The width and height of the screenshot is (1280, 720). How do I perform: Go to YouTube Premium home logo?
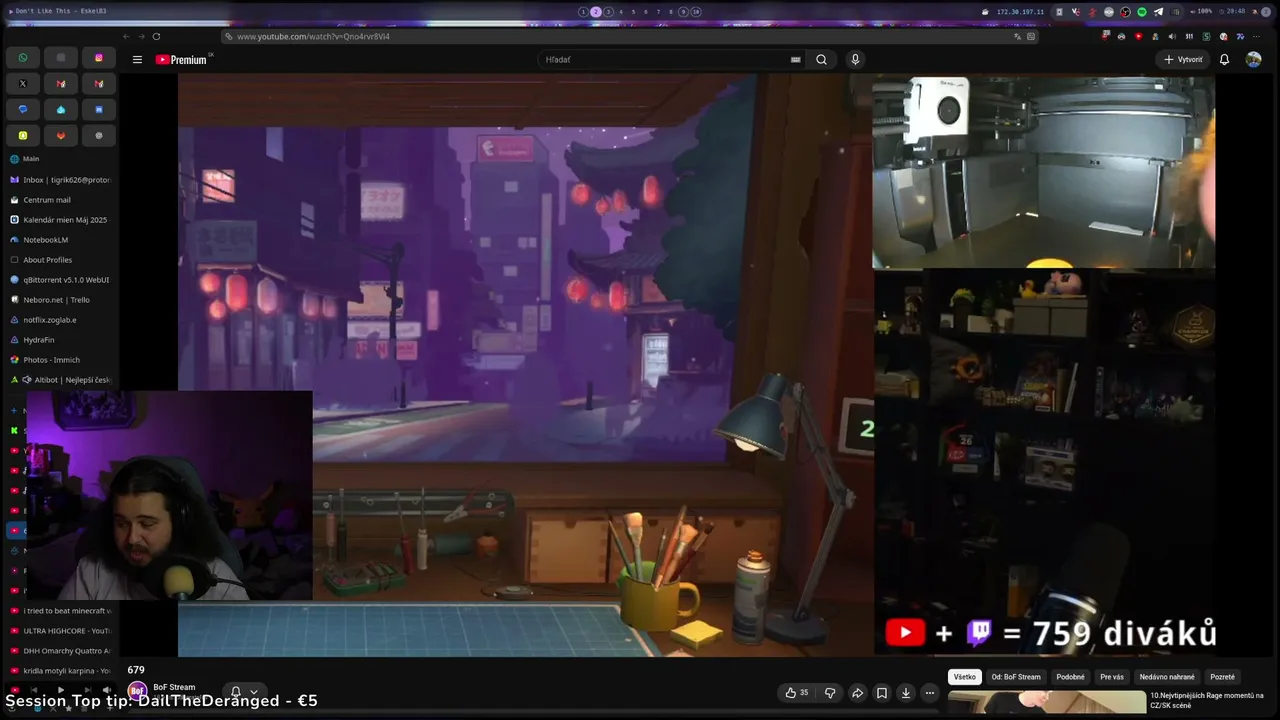pyautogui.click(x=183, y=60)
